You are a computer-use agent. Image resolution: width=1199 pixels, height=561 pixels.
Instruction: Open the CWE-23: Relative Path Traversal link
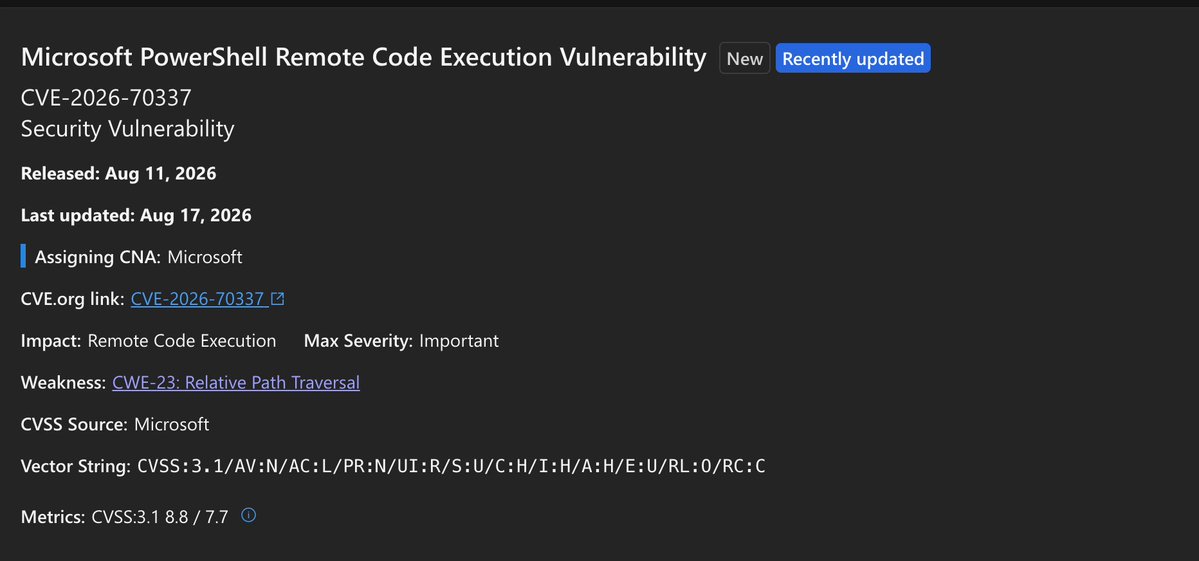coord(236,382)
